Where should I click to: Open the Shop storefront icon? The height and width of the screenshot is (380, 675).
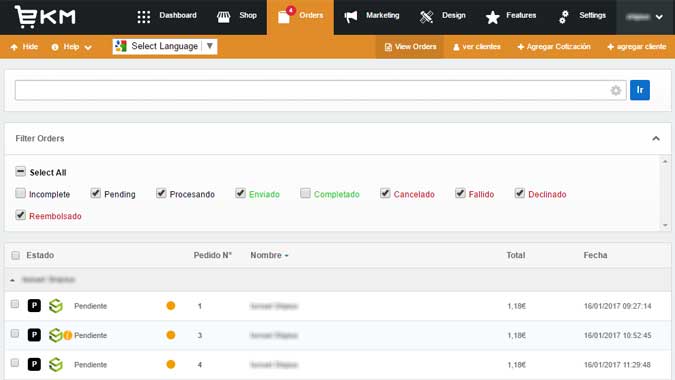(x=223, y=17)
